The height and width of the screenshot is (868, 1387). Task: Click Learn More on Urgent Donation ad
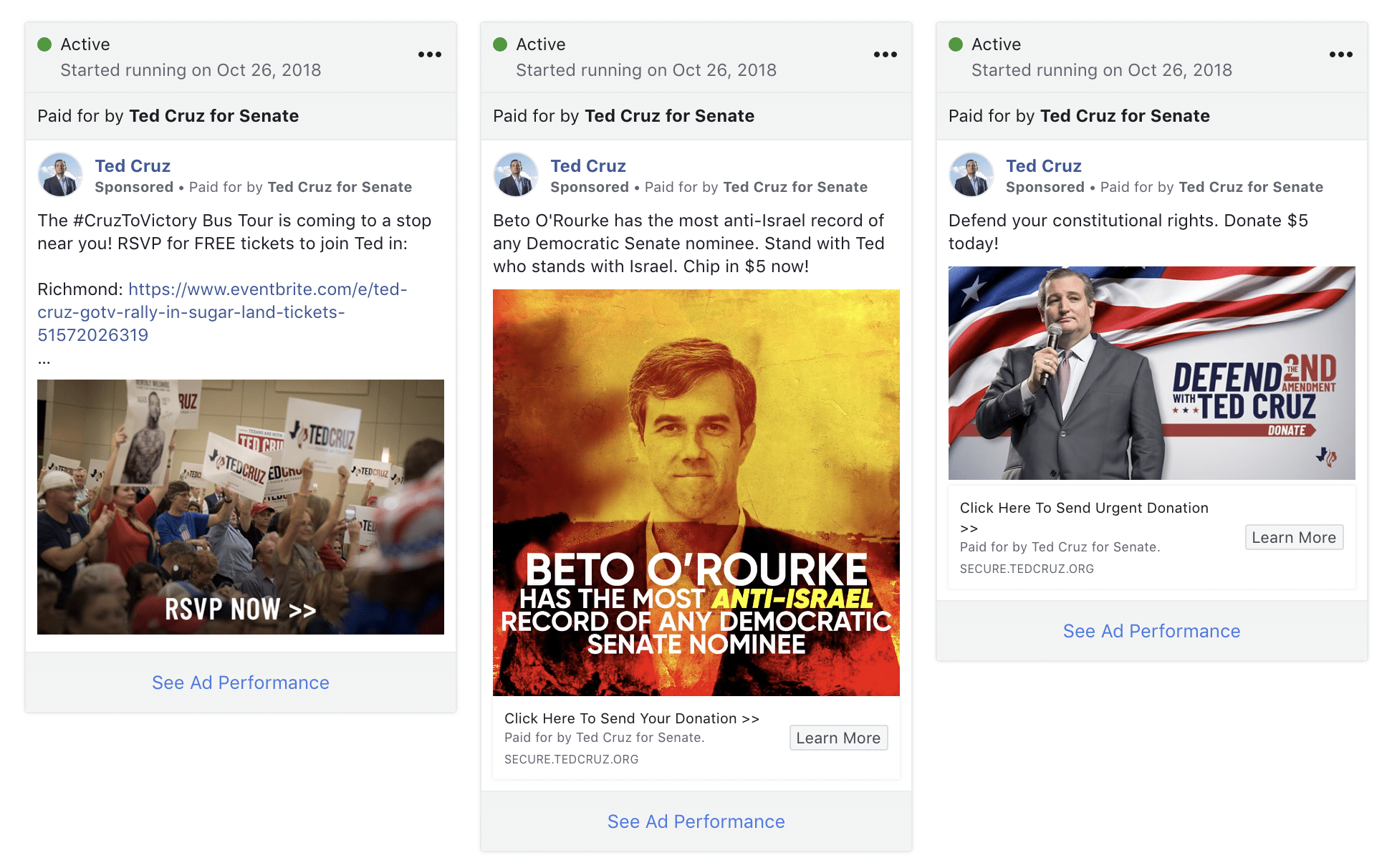pos(1294,537)
